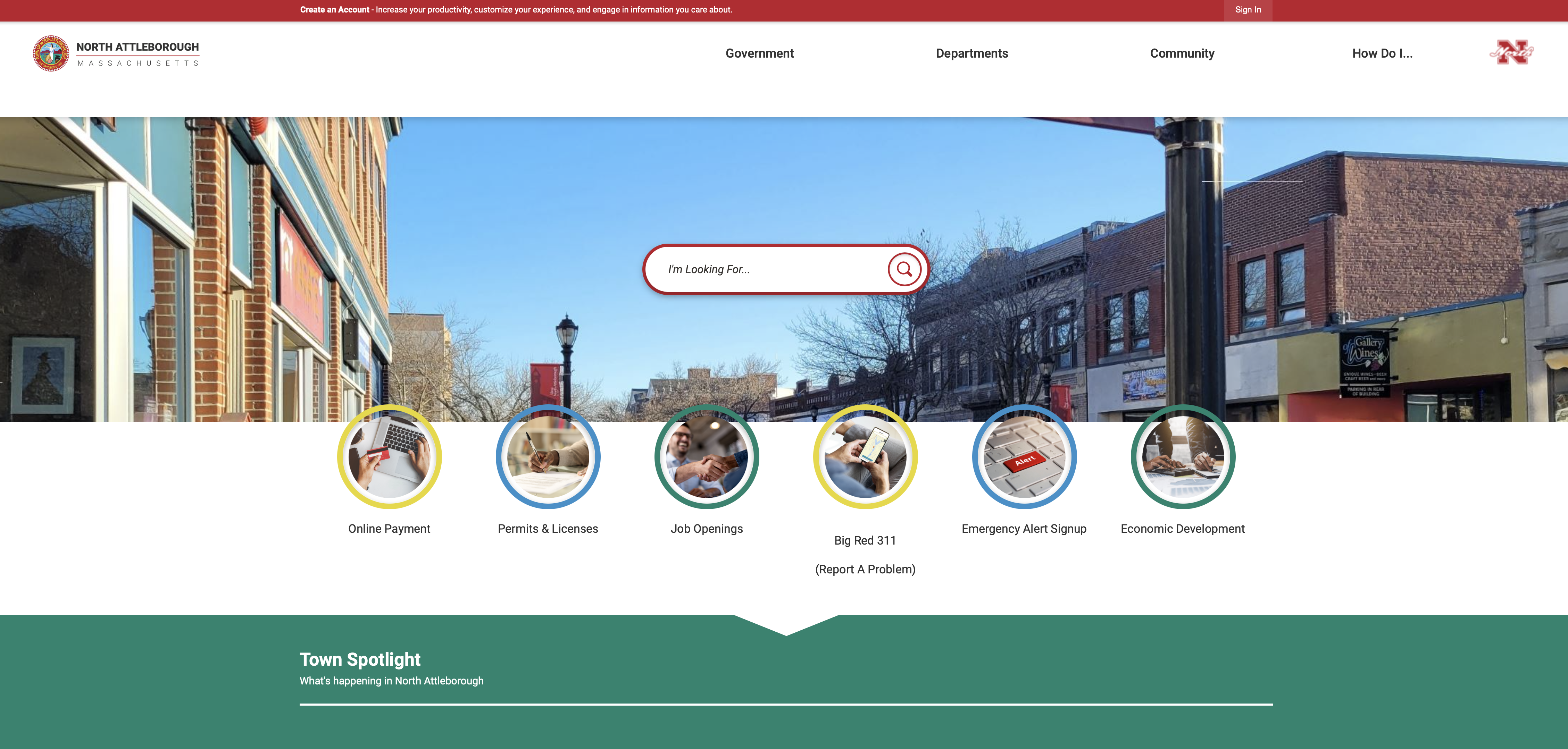1568x749 pixels.
Task: Open the Big Red 311 phone icon
Action: pyautogui.click(x=865, y=457)
